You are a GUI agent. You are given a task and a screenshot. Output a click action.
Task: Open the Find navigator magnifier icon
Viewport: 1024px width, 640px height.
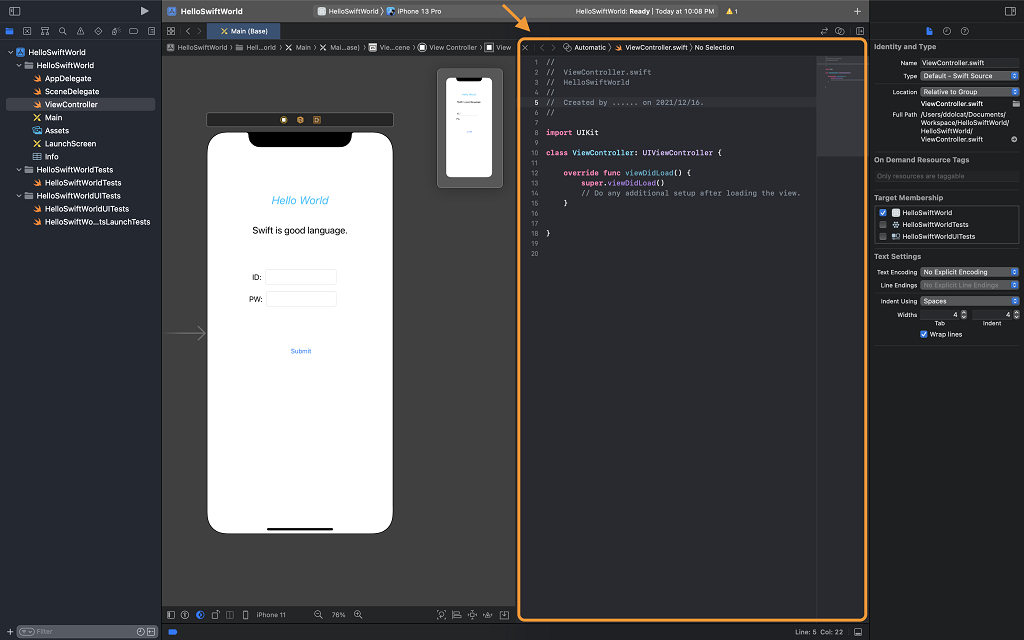pyautogui.click(x=62, y=31)
